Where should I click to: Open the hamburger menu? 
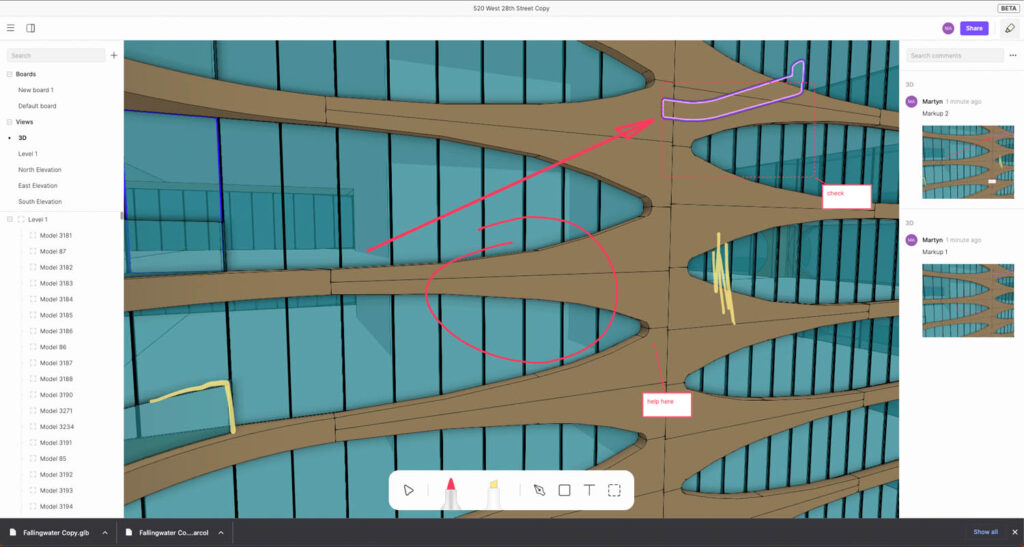(x=11, y=28)
